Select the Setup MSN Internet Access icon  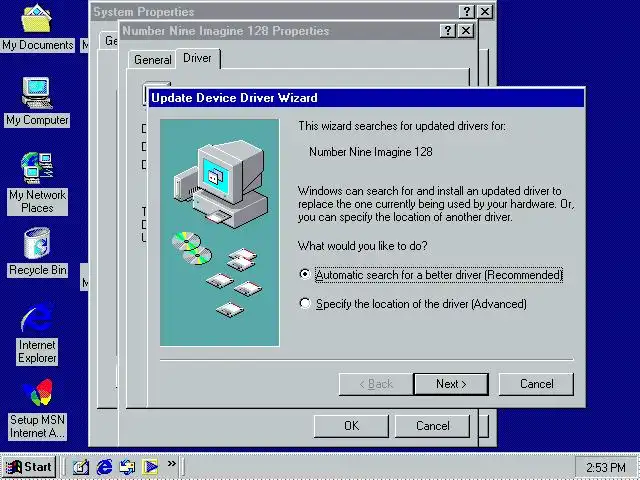tap(37, 409)
